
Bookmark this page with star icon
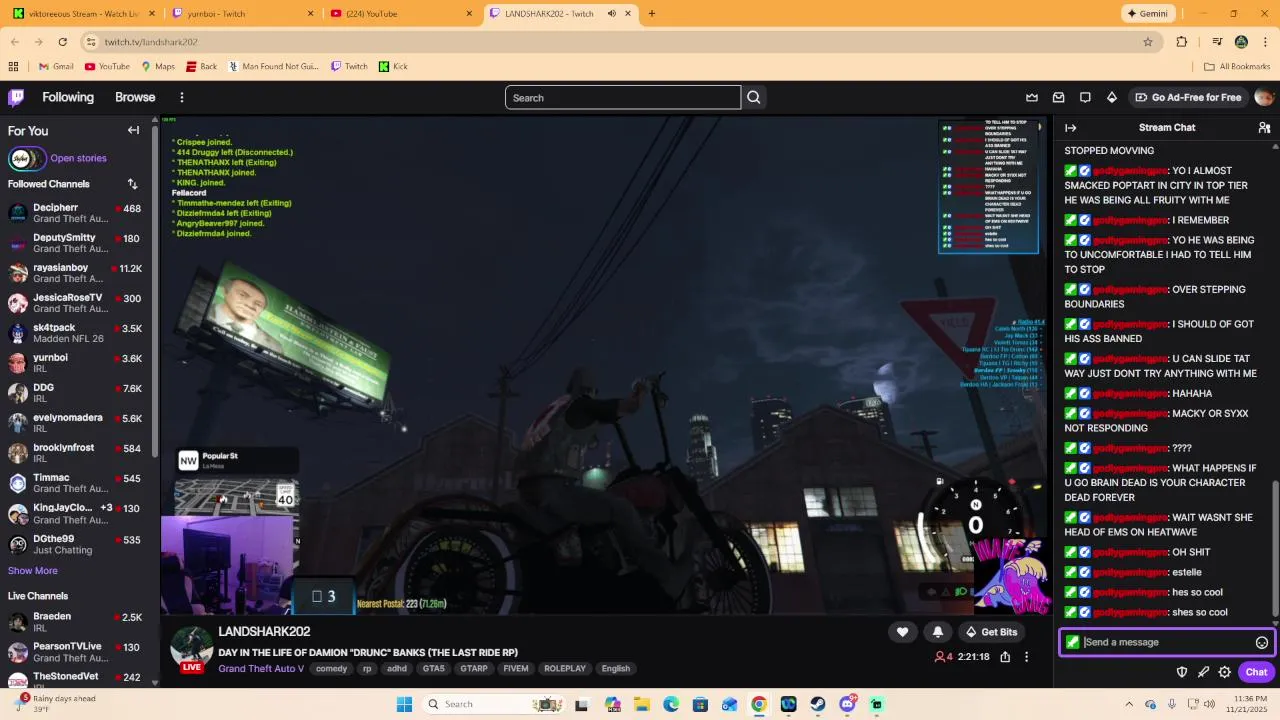point(1148,42)
